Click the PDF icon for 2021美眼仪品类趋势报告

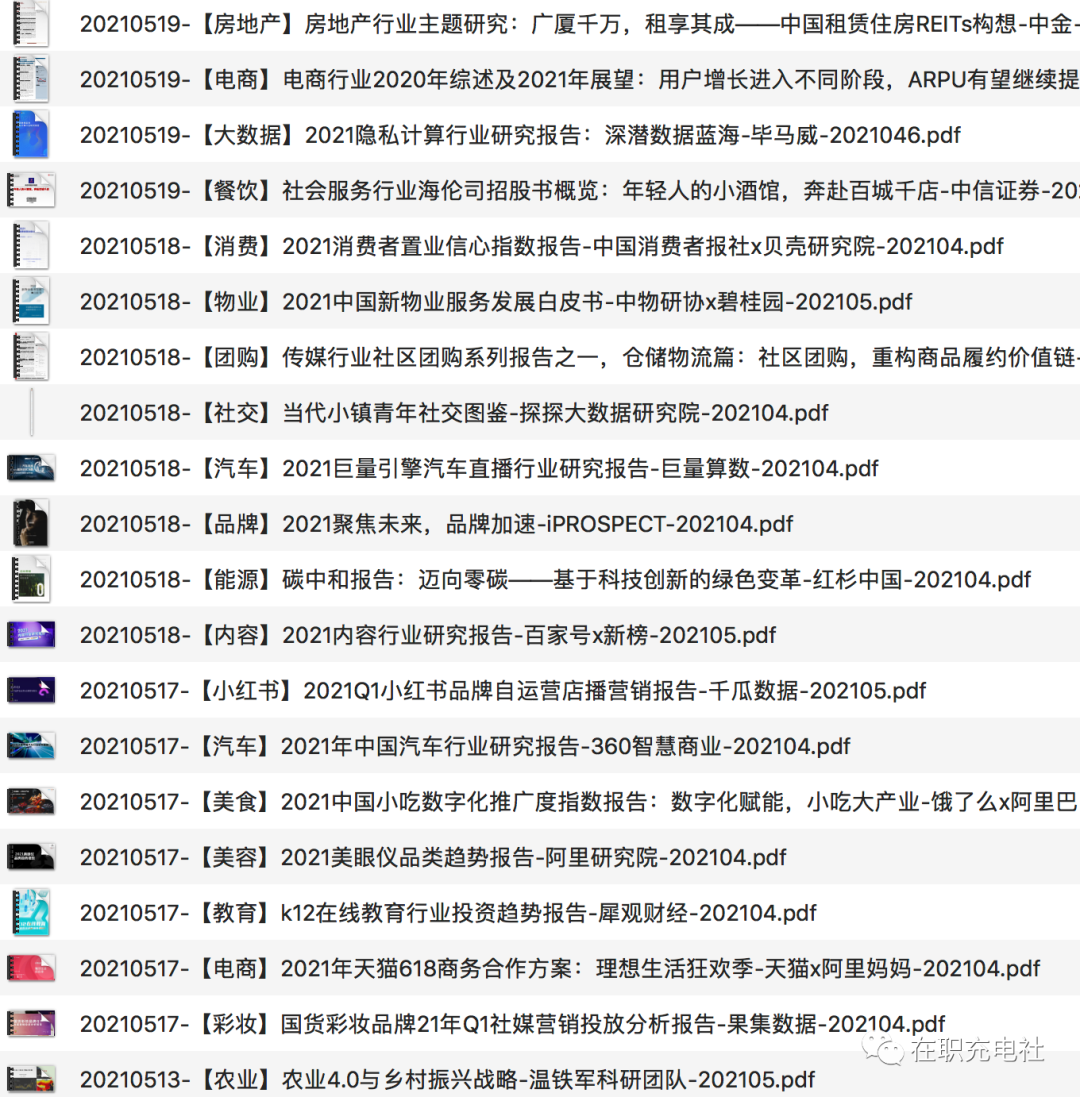31,857
